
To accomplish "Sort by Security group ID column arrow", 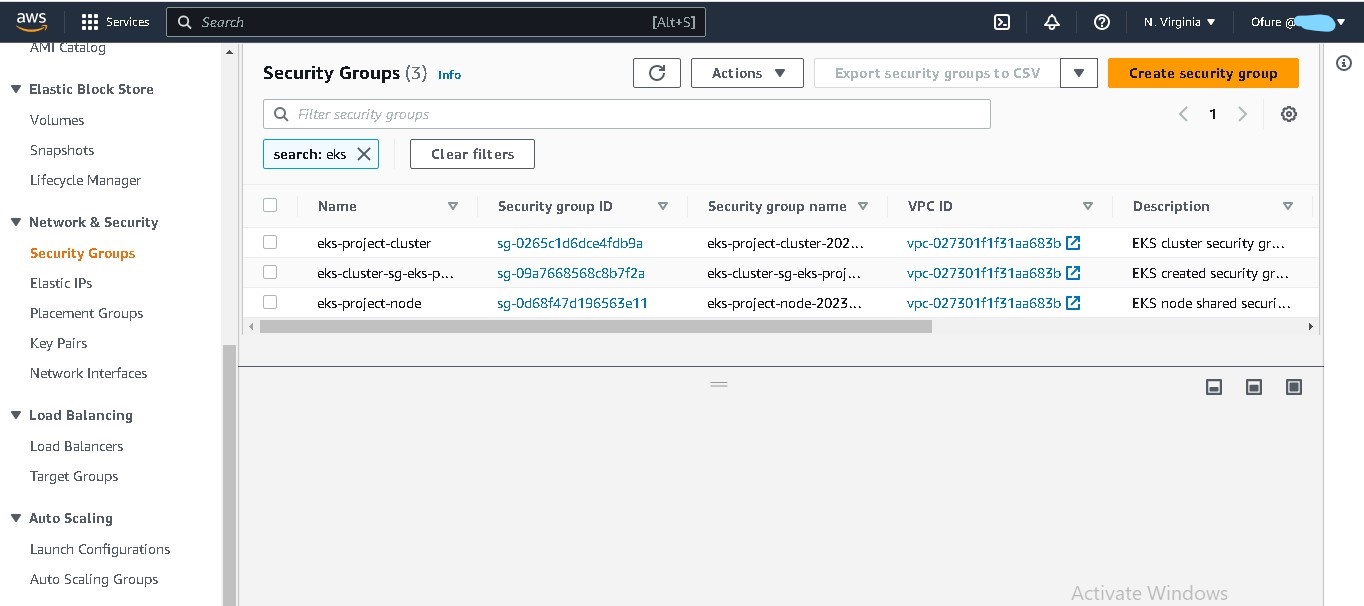I will click(663, 206).
